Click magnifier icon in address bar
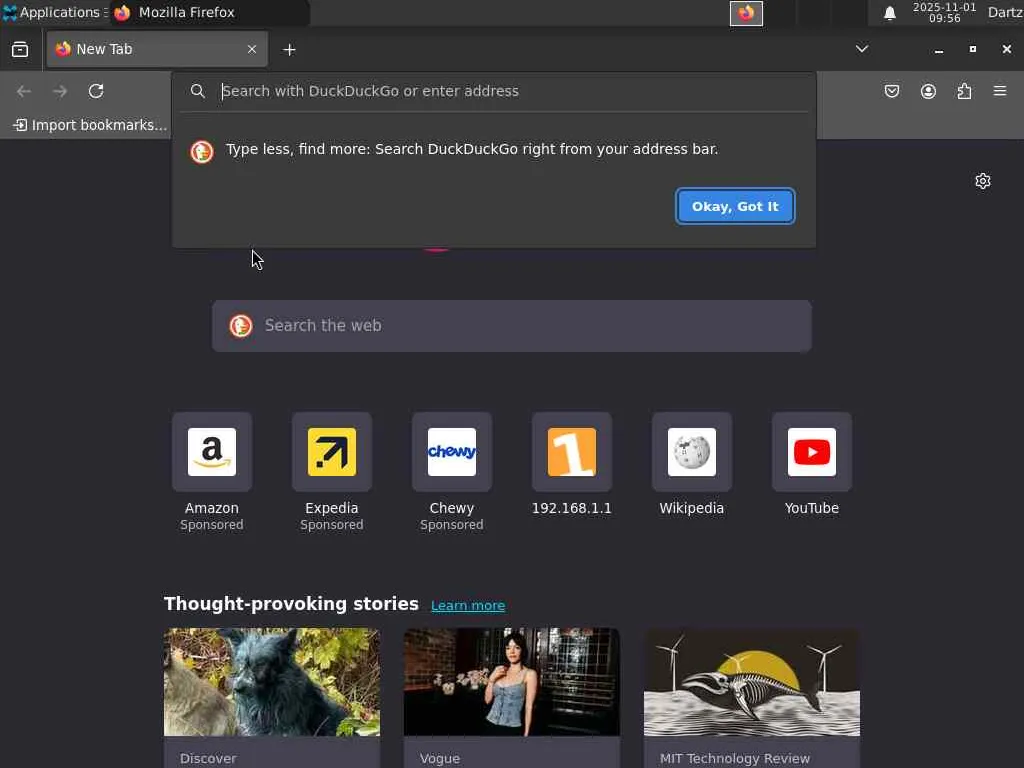The image size is (1024, 768). point(198,91)
